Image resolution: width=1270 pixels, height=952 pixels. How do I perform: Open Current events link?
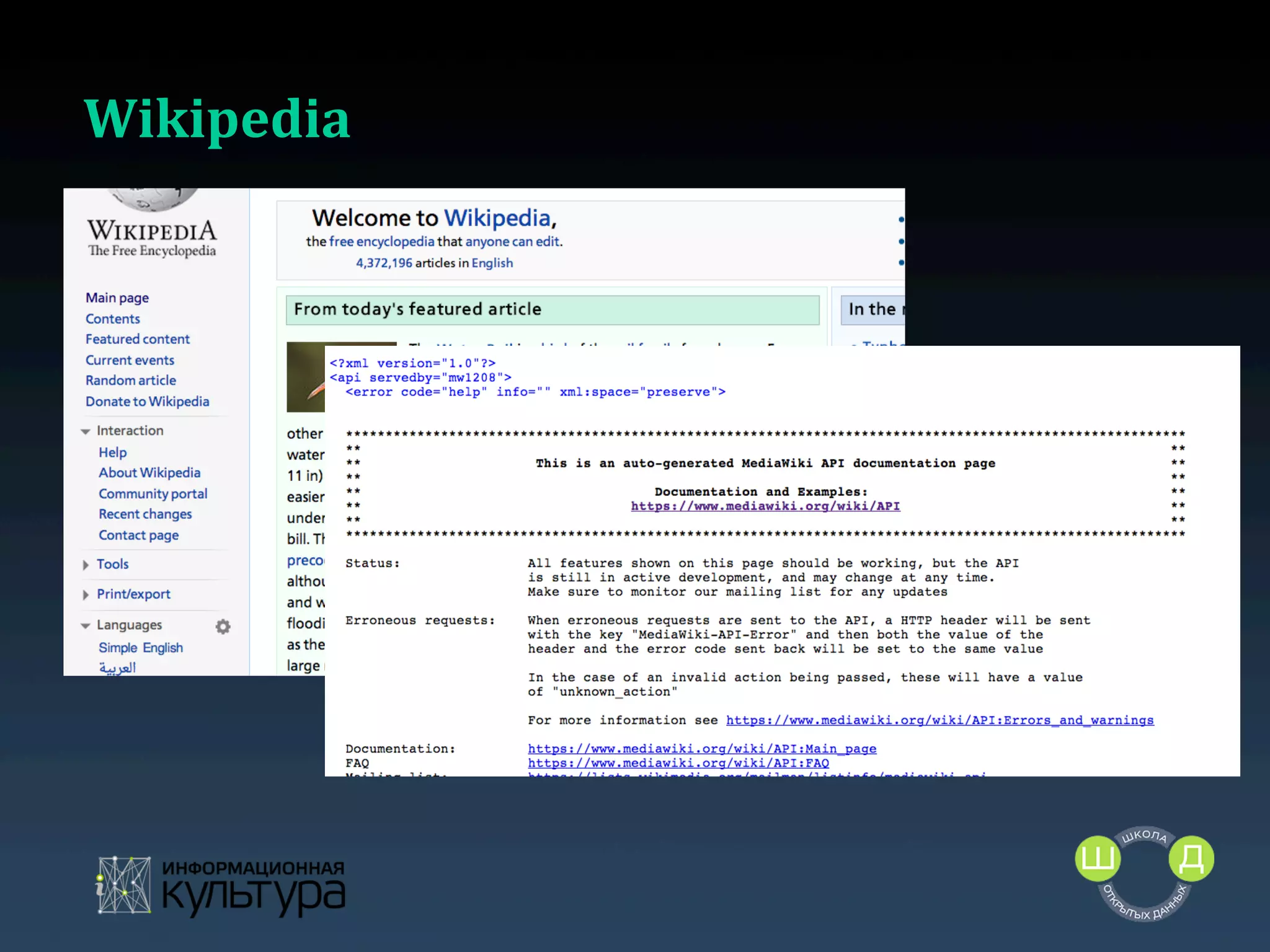130,360
